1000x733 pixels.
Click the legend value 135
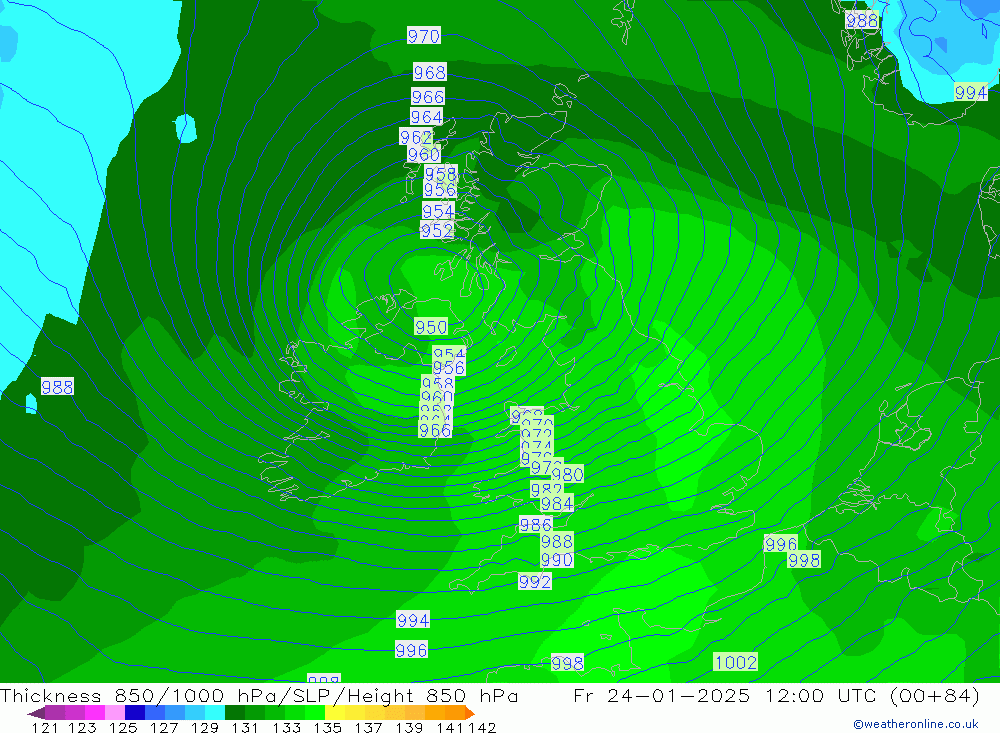tap(327, 727)
